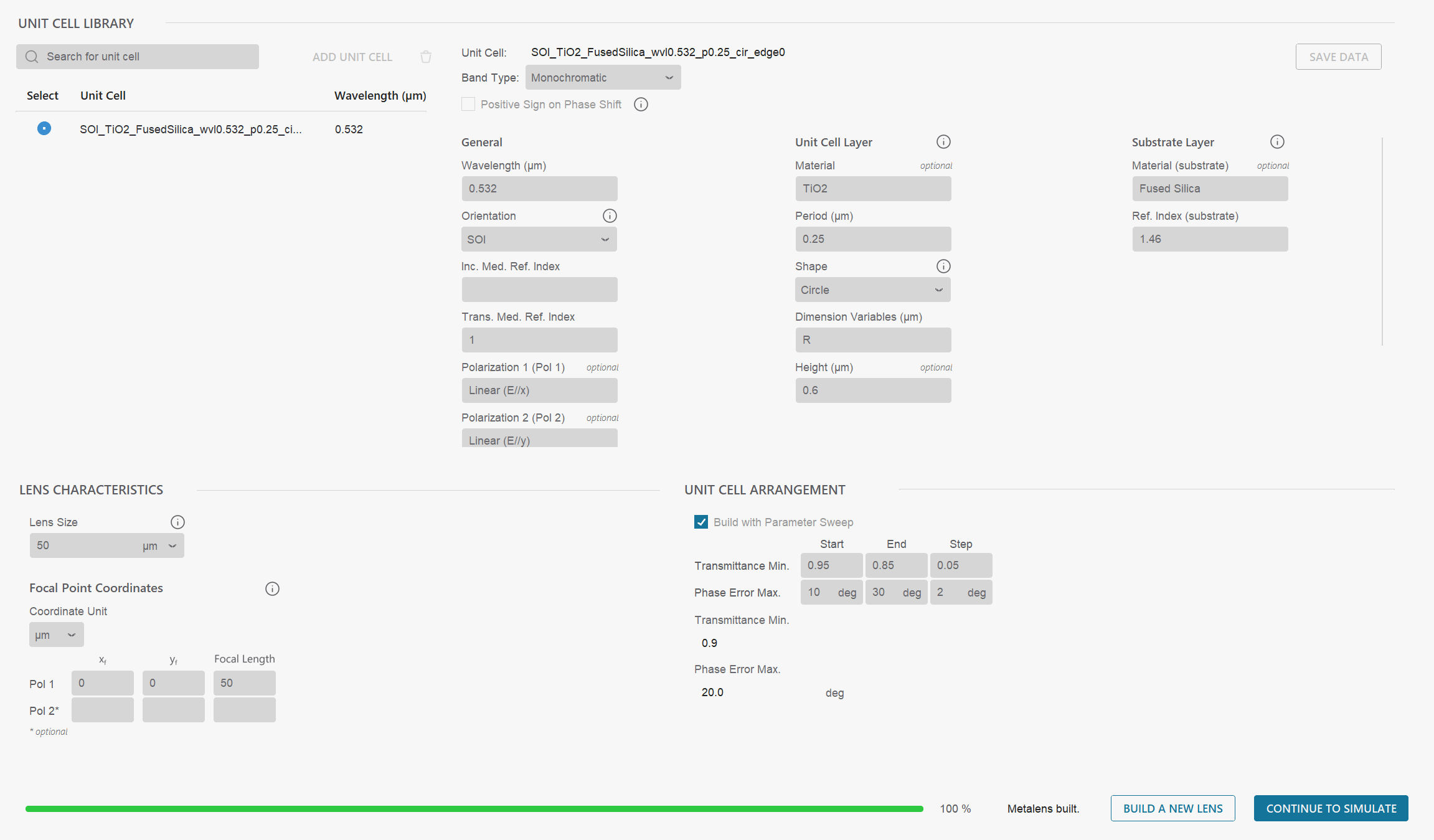Click Continue to Simulate button
The image size is (1434, 840).
(x=1331, y=808)
